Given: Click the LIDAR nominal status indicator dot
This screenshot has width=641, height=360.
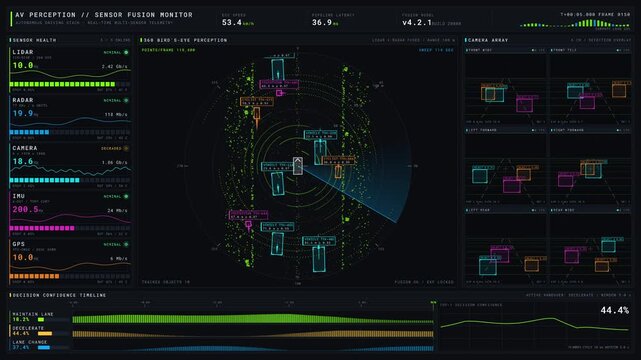Looking at the screenshot, I should pyautogui.click(x=126, y=52).
